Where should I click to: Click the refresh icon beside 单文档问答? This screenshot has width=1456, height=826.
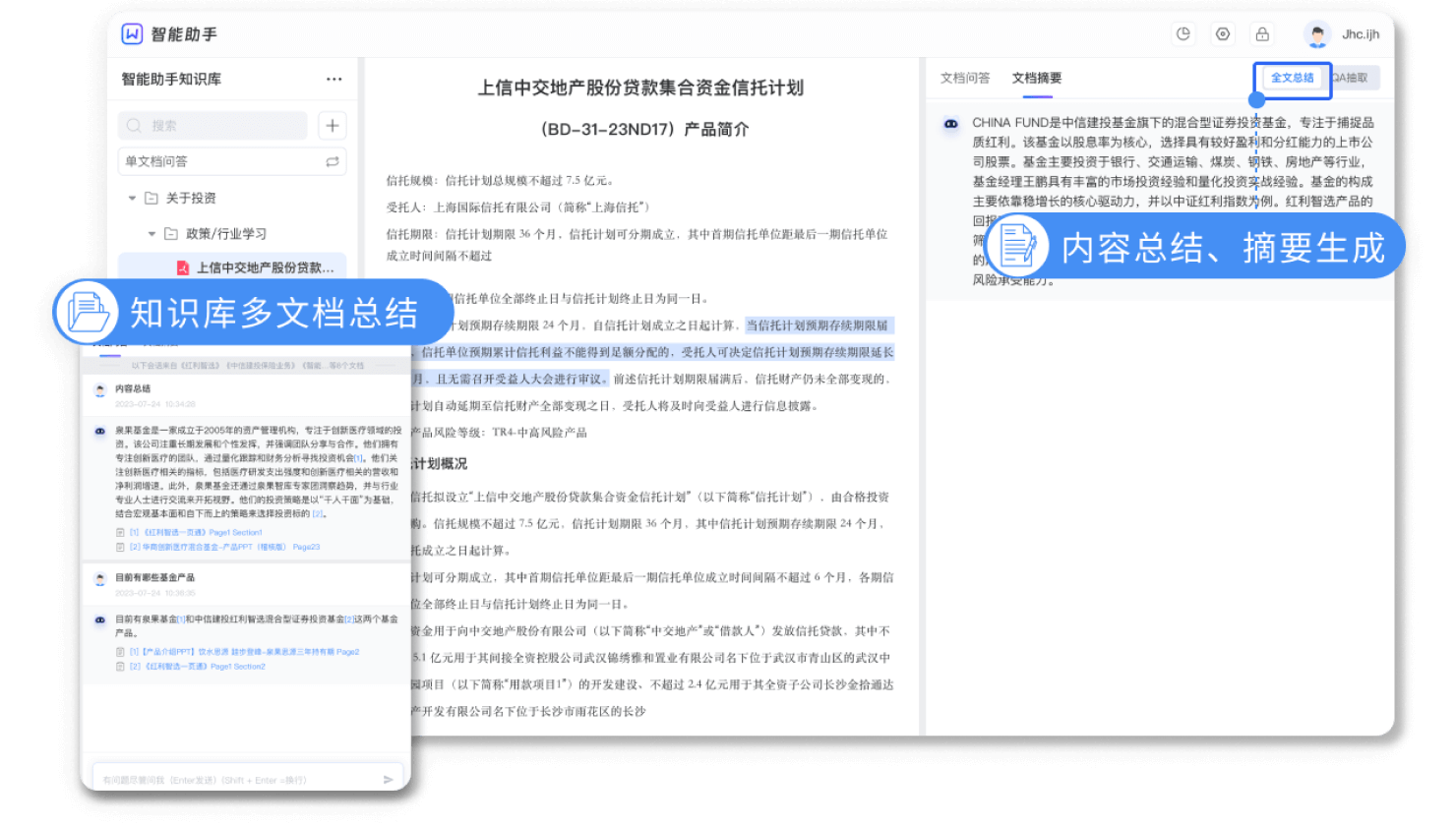(x=333, y=160)
